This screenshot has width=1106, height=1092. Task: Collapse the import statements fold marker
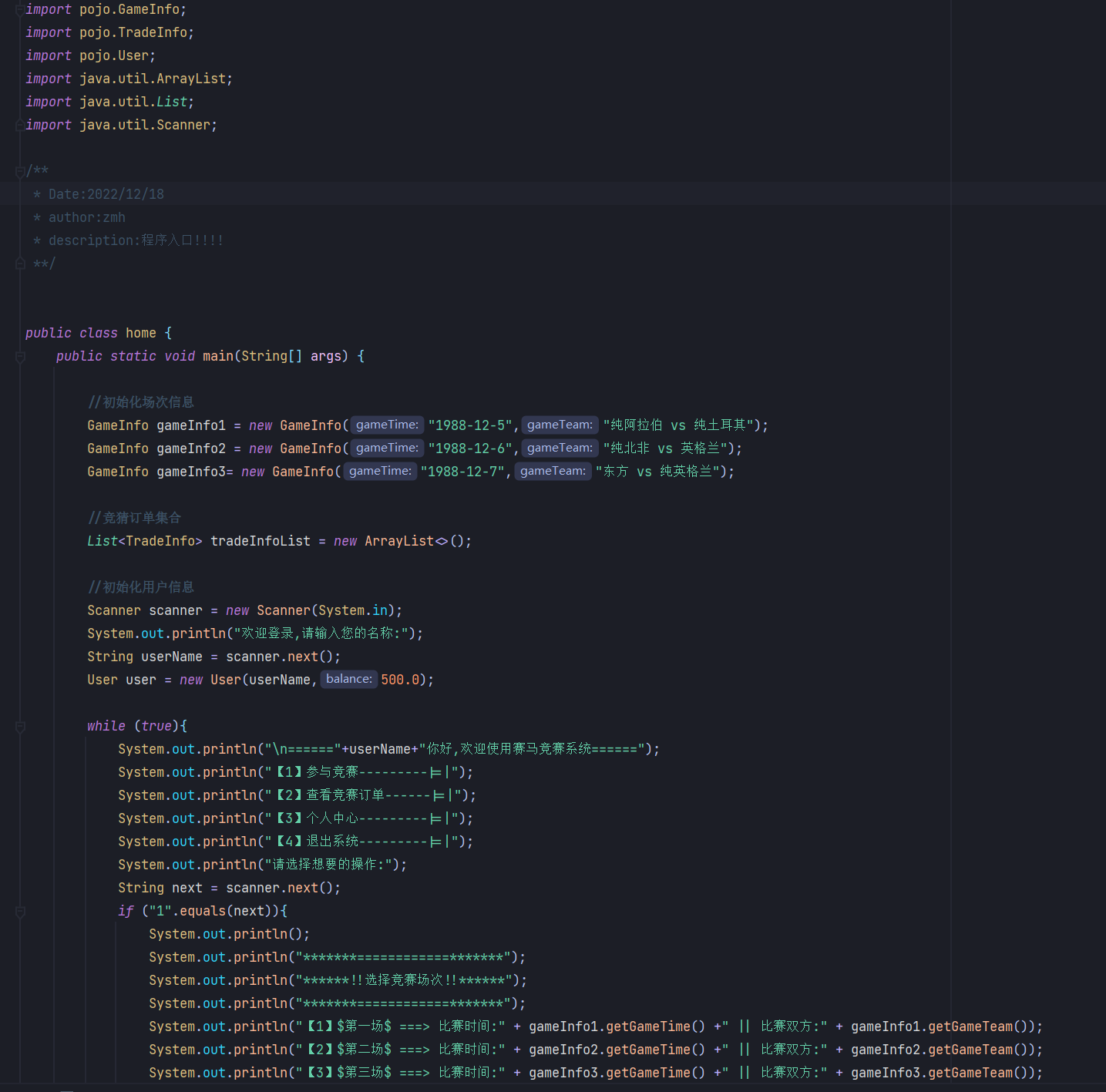coord(20,10)
